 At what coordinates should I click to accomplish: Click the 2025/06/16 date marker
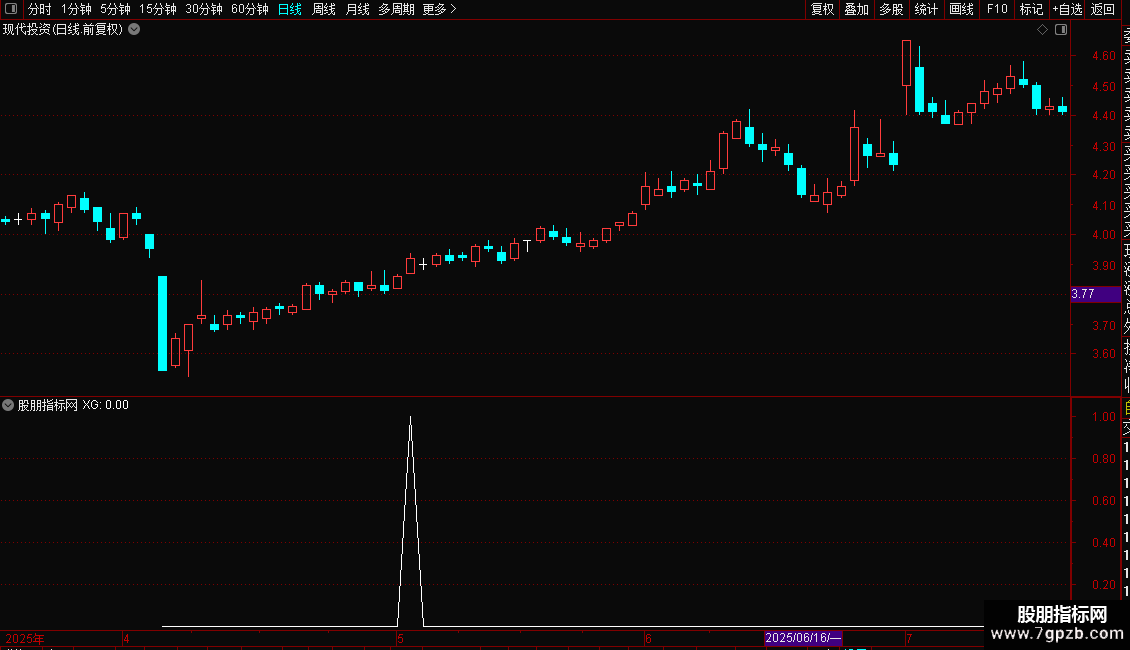point(803,638)
